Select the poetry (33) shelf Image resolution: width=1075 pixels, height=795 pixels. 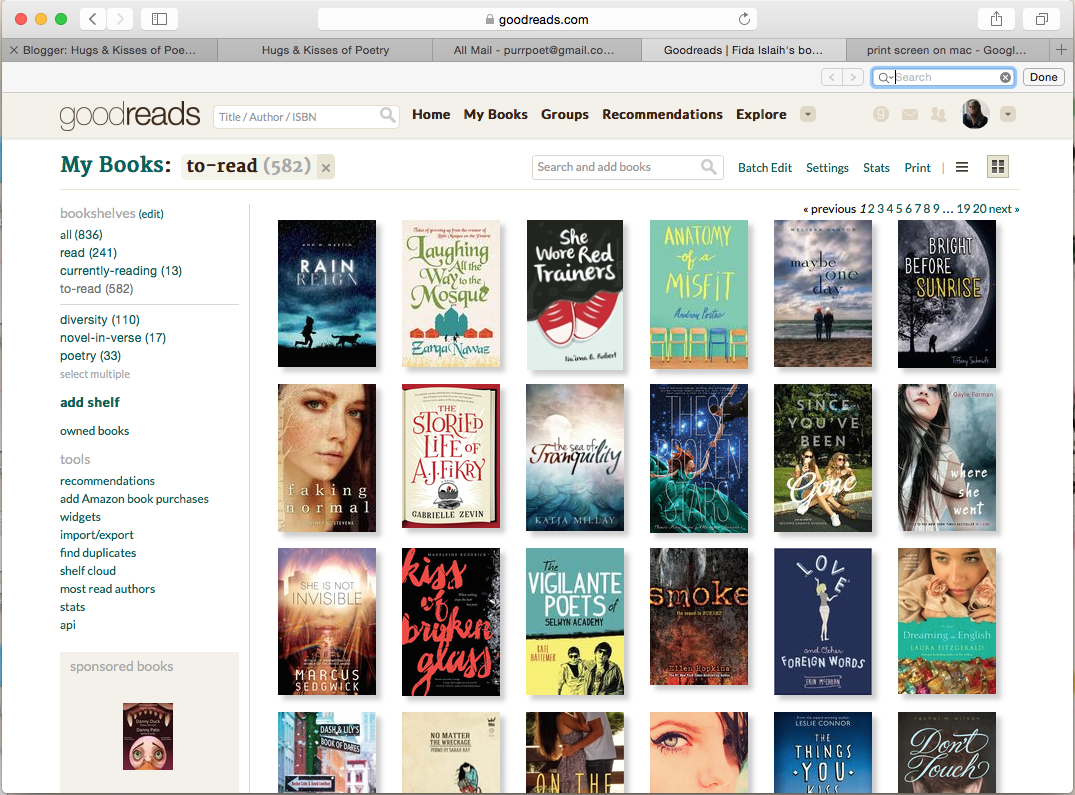point(90,356)
